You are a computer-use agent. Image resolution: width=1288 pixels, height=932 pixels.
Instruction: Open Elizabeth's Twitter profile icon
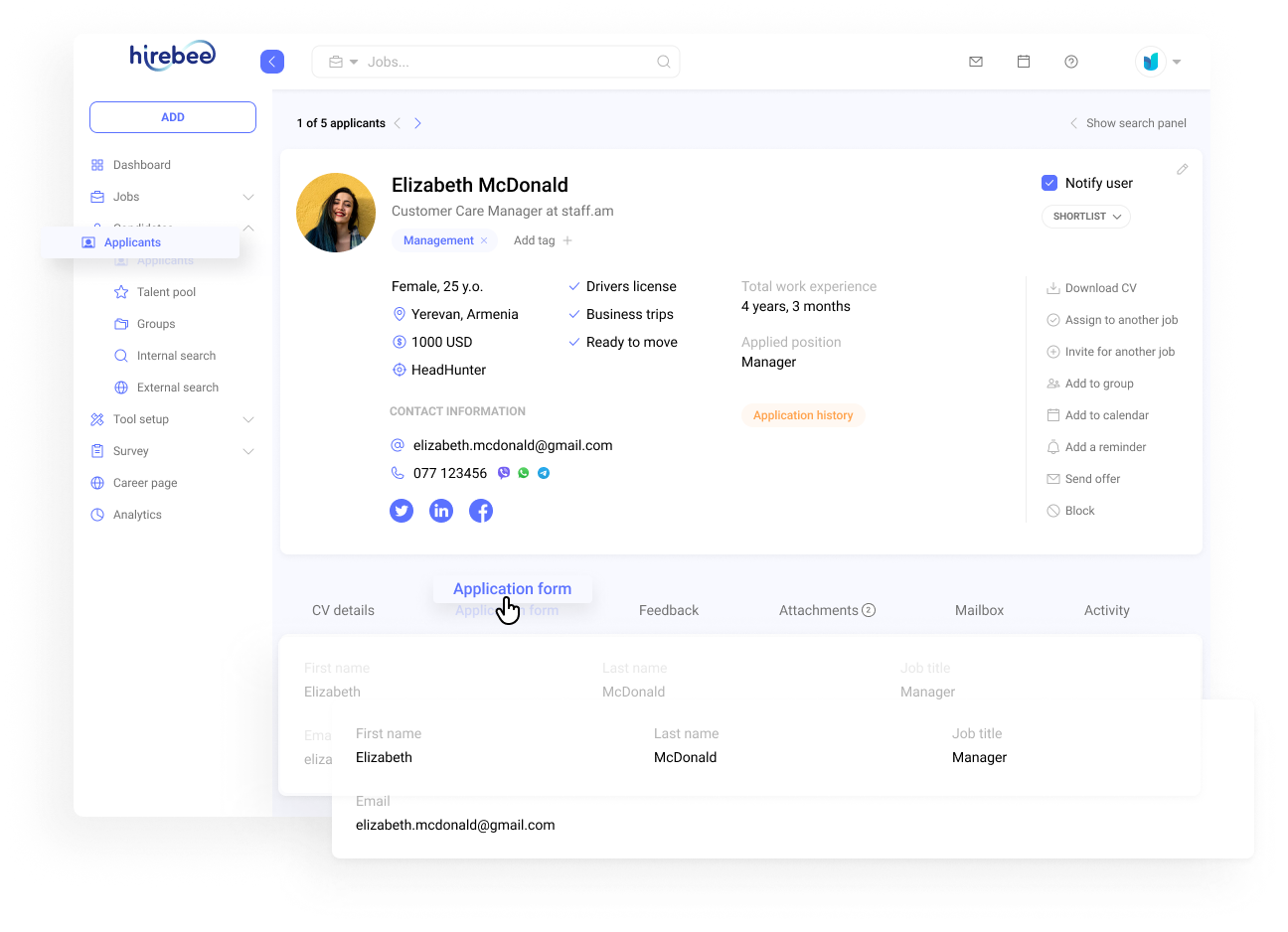(x=402, y=511)
